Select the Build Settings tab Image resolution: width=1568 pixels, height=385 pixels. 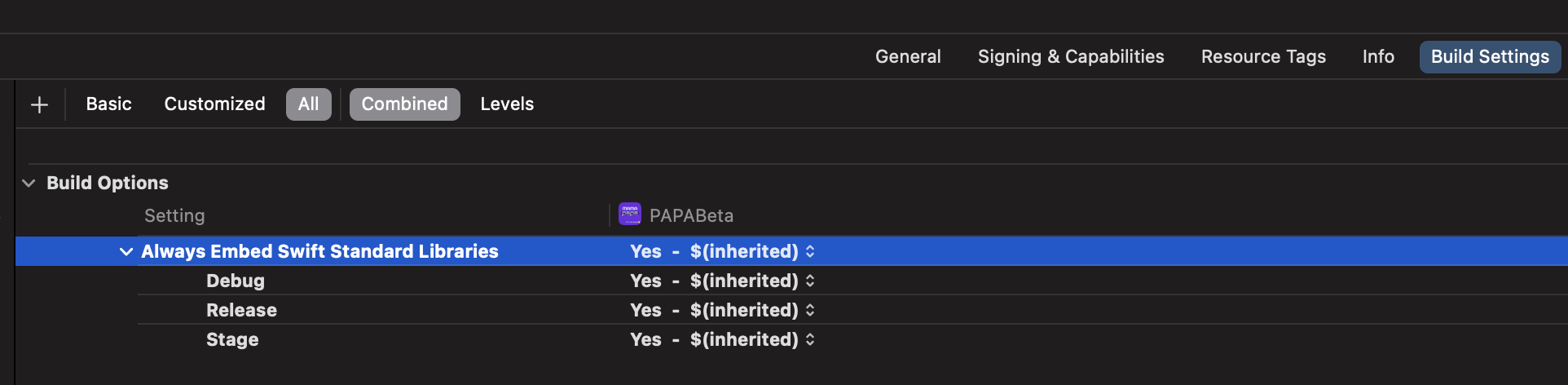tap(1491, 57)
